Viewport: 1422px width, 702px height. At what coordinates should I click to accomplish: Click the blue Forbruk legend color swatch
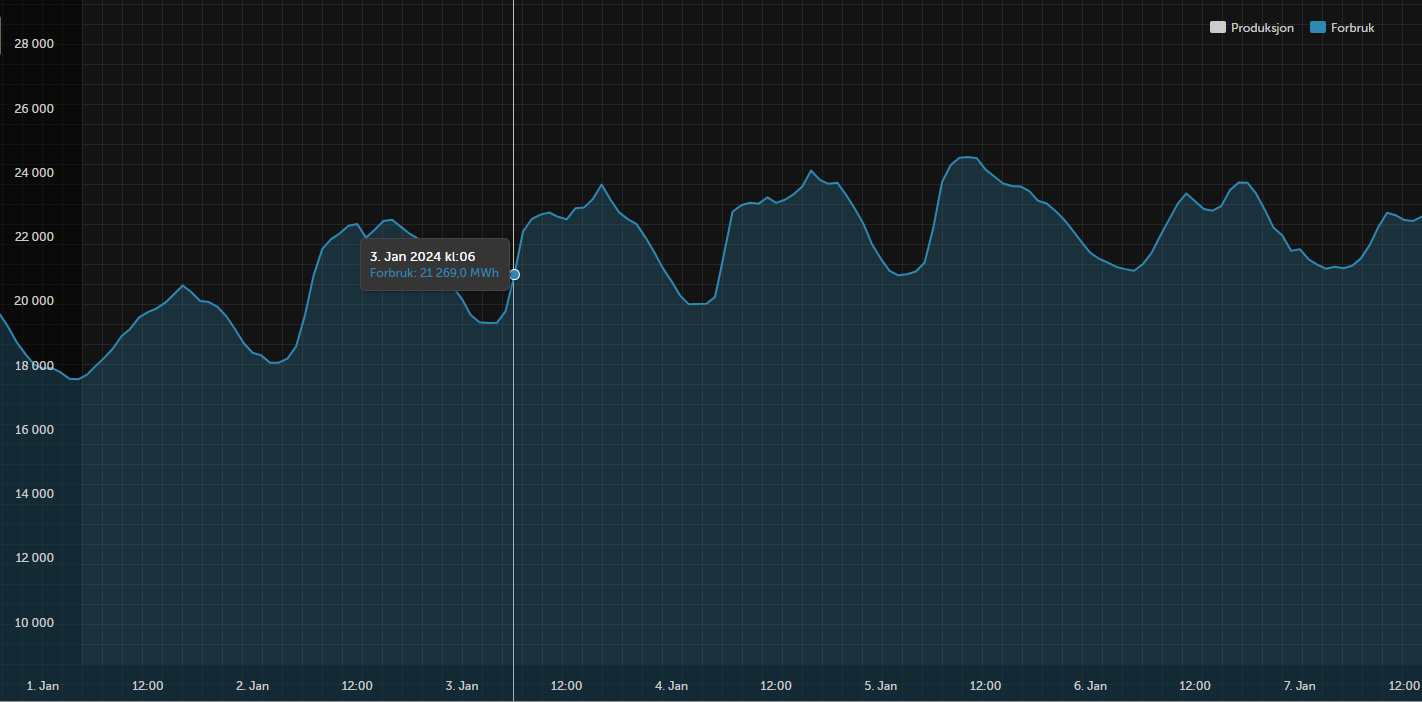pos(1318,28)
